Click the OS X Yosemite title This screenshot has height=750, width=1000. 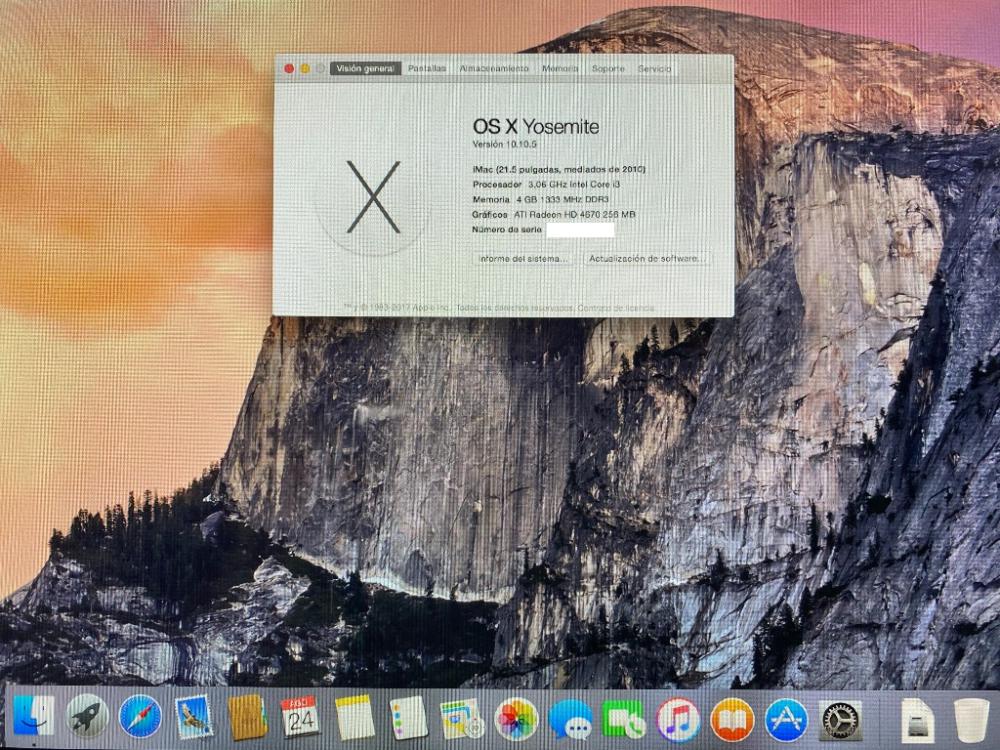pos(536,126)
